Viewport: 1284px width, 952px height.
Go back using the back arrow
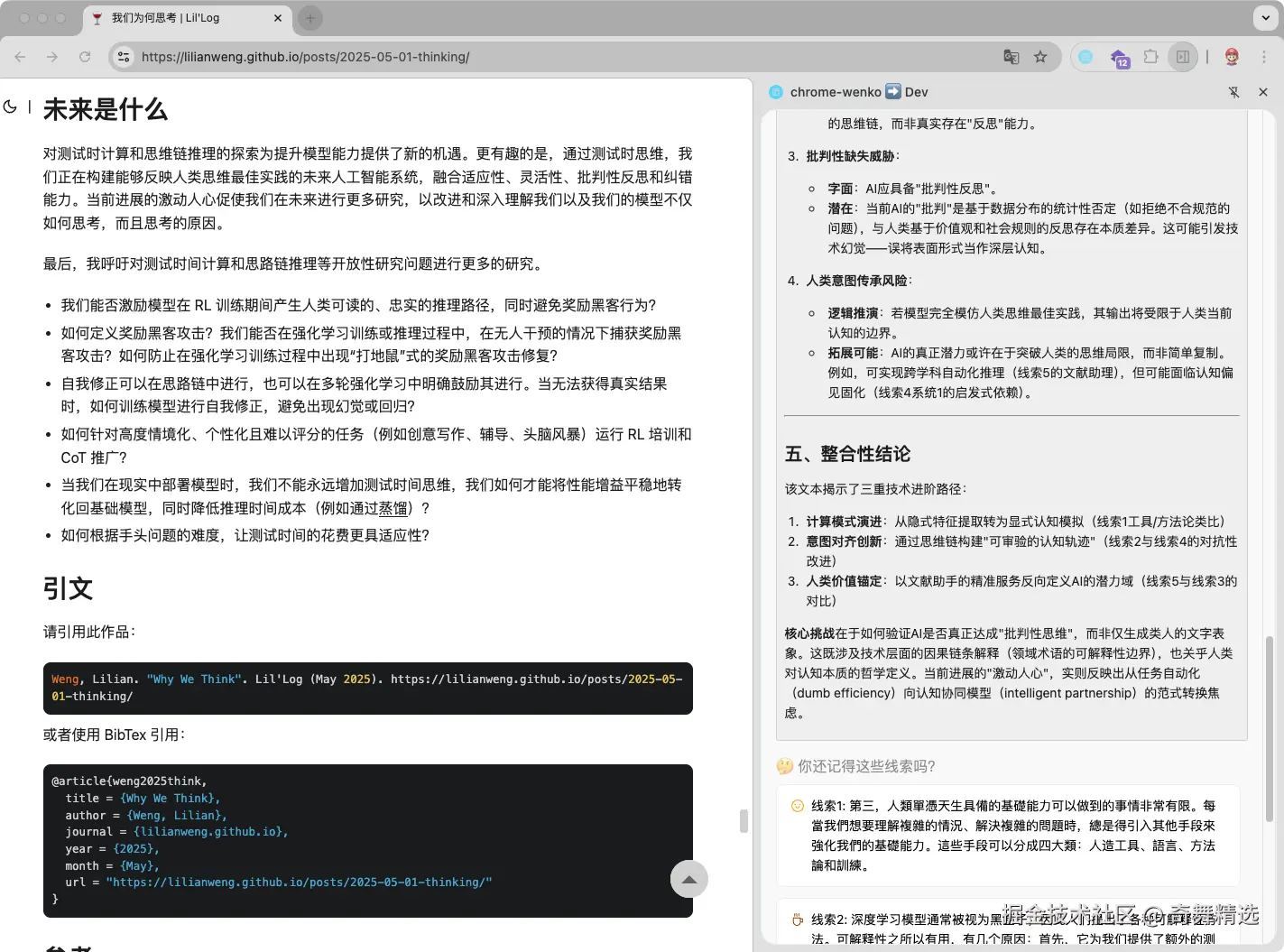[x=20, y=56]
